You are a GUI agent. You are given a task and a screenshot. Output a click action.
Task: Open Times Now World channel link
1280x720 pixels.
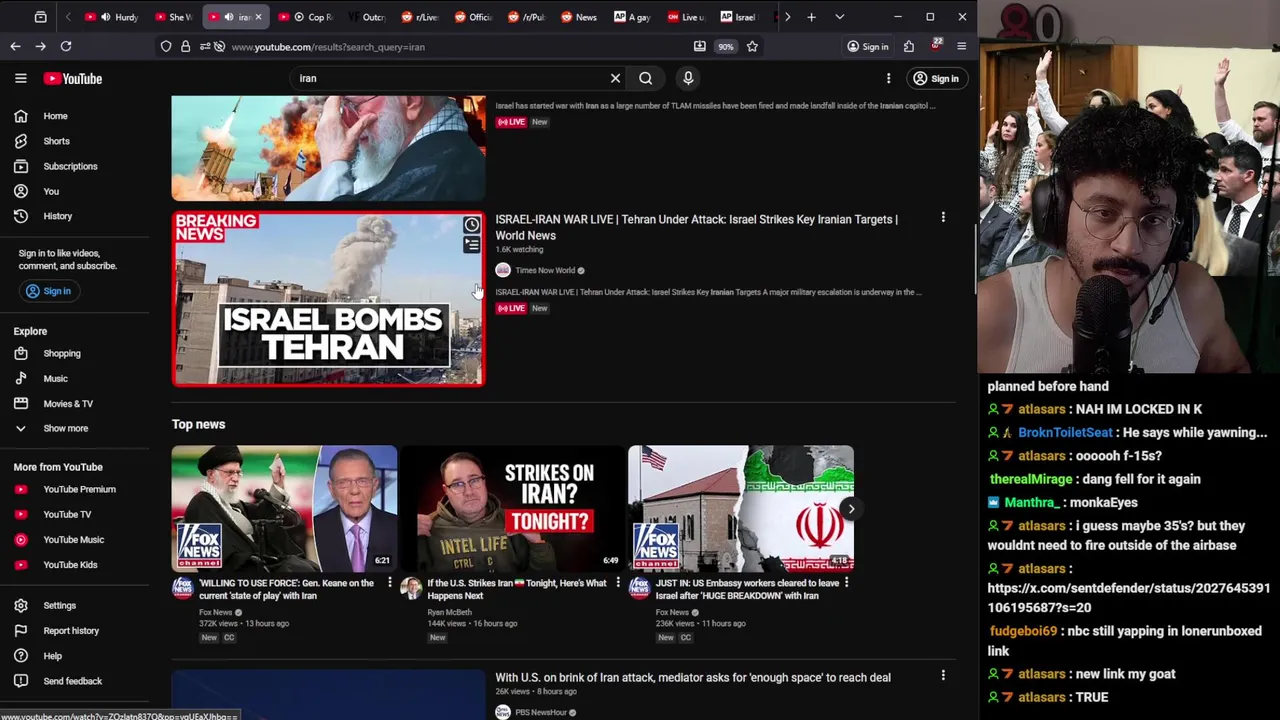[x=545, y=270]
